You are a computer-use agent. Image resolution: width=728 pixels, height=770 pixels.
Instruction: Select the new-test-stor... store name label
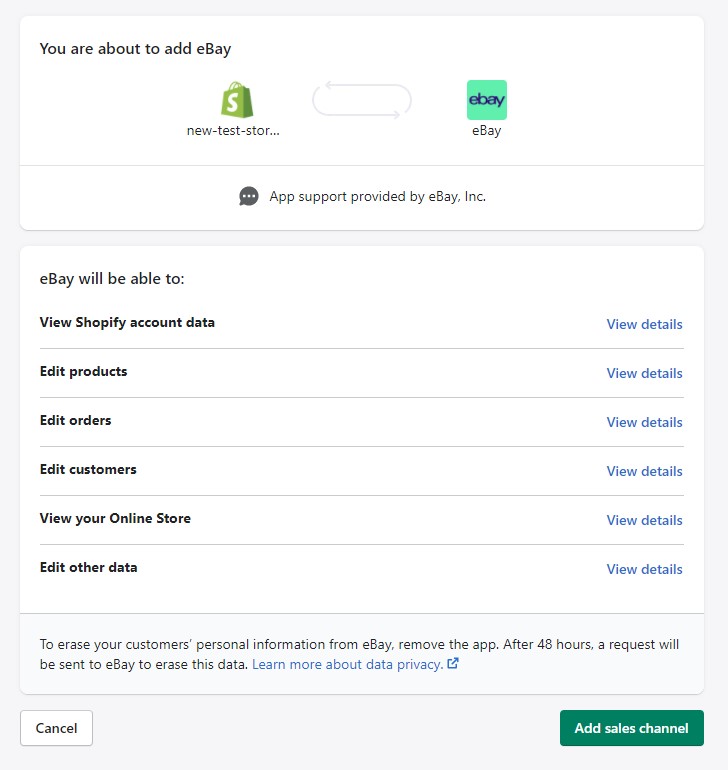pos(233,131)
